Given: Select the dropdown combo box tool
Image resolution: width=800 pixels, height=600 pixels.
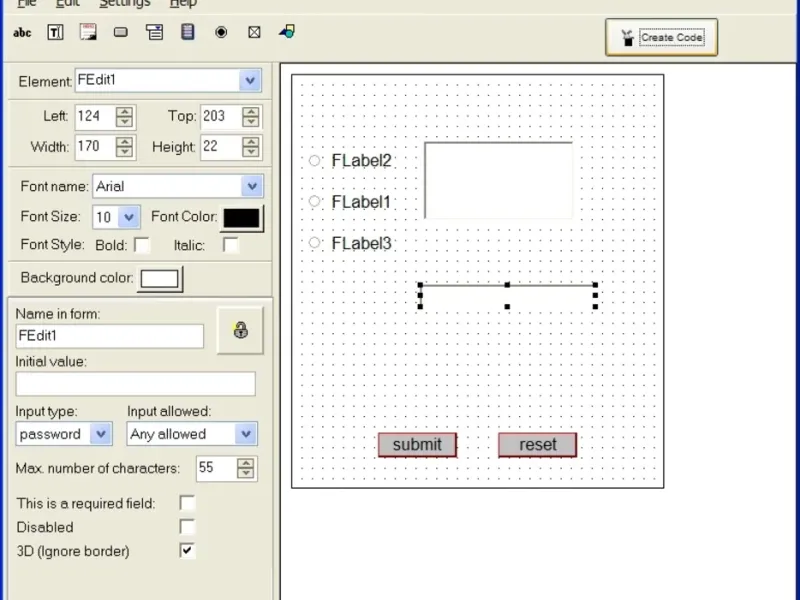Looking at the screenshot, I should tap(154, 32).
